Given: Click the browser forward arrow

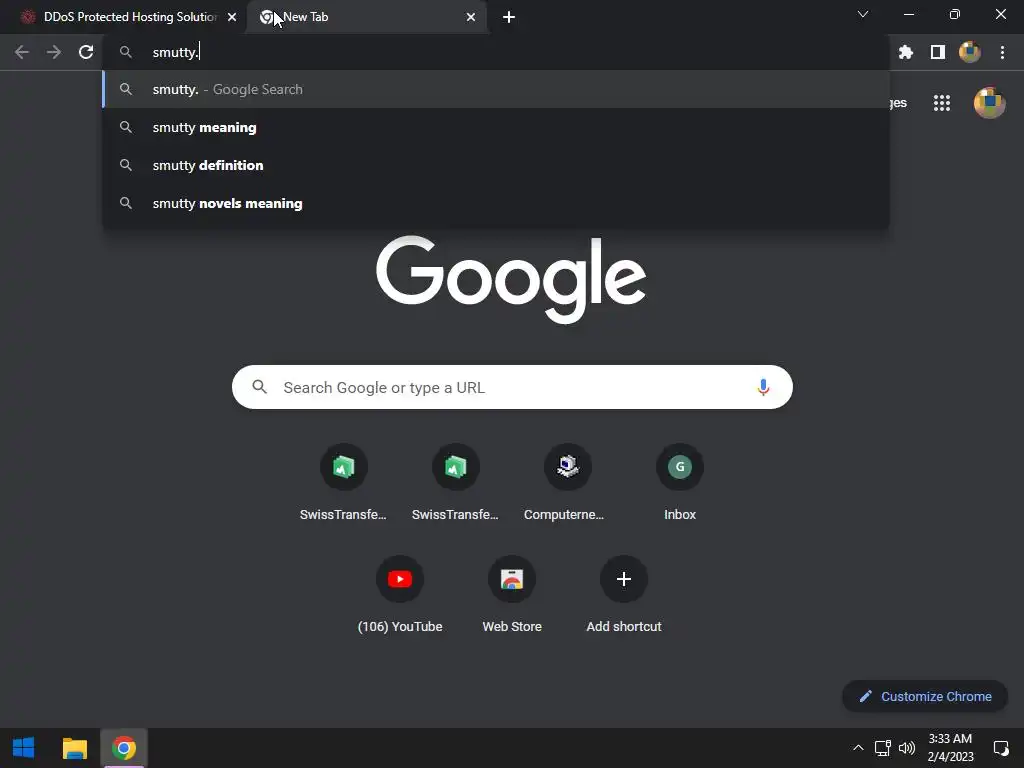Looking at the screenshot, I should tap(54, 52).
